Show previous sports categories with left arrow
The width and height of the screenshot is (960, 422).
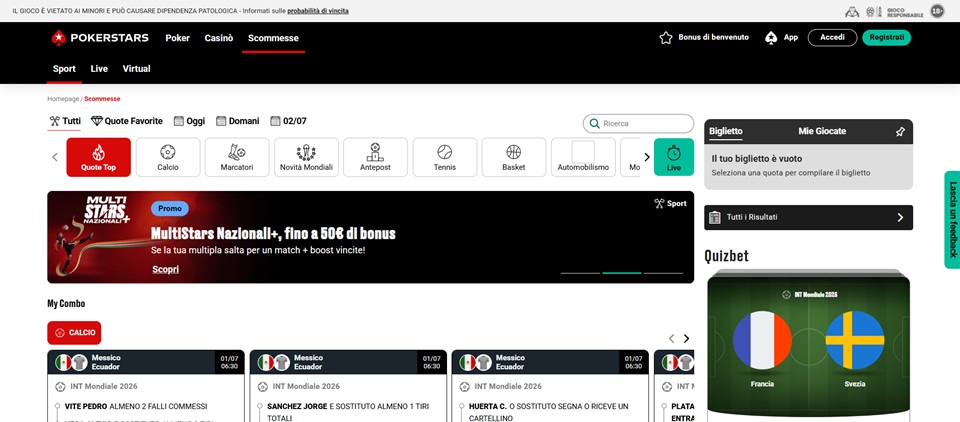[x=54, y=157]
